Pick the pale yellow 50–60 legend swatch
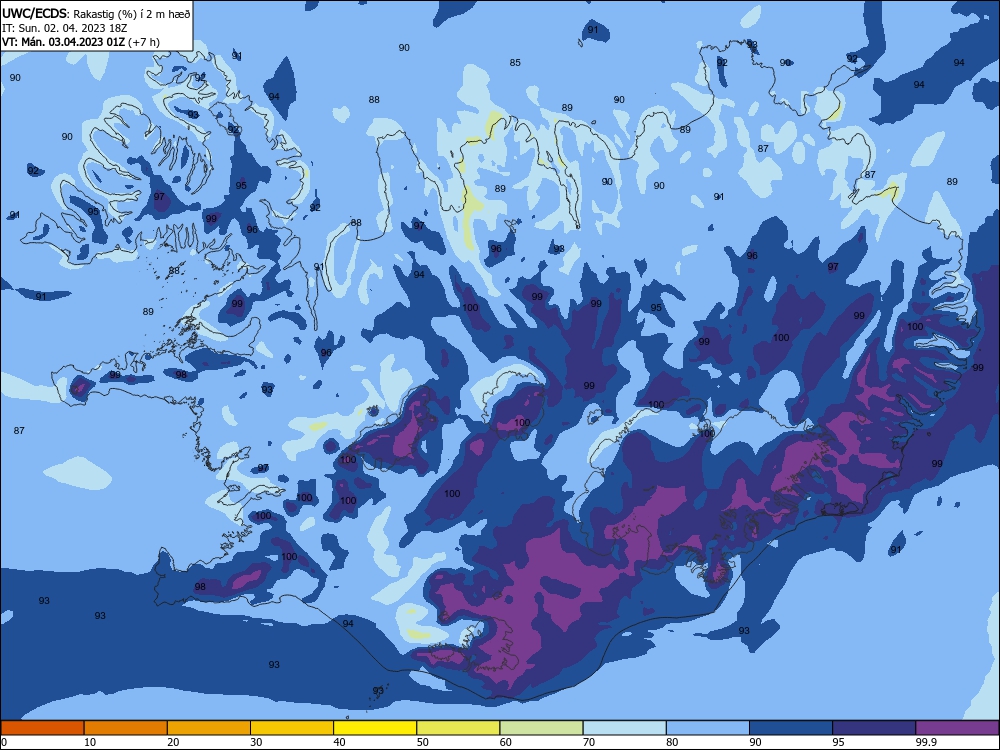Screen dimensions: 1000x750 (459, 728)
